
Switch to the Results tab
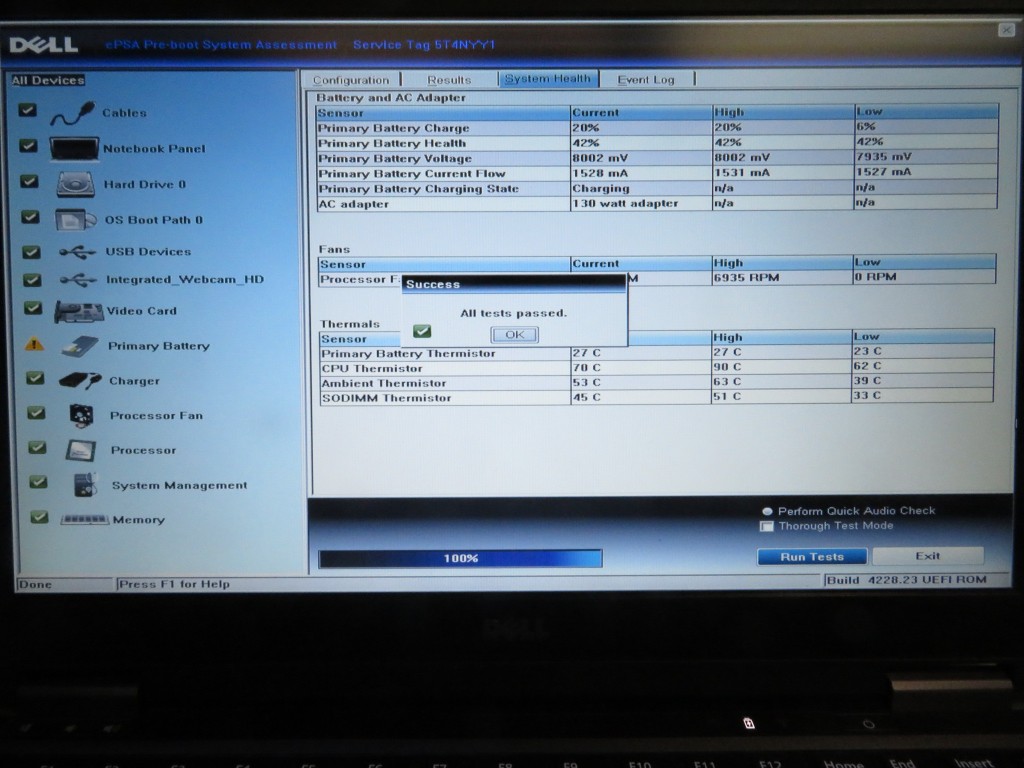pyautogui.click(x=449, y=80)
